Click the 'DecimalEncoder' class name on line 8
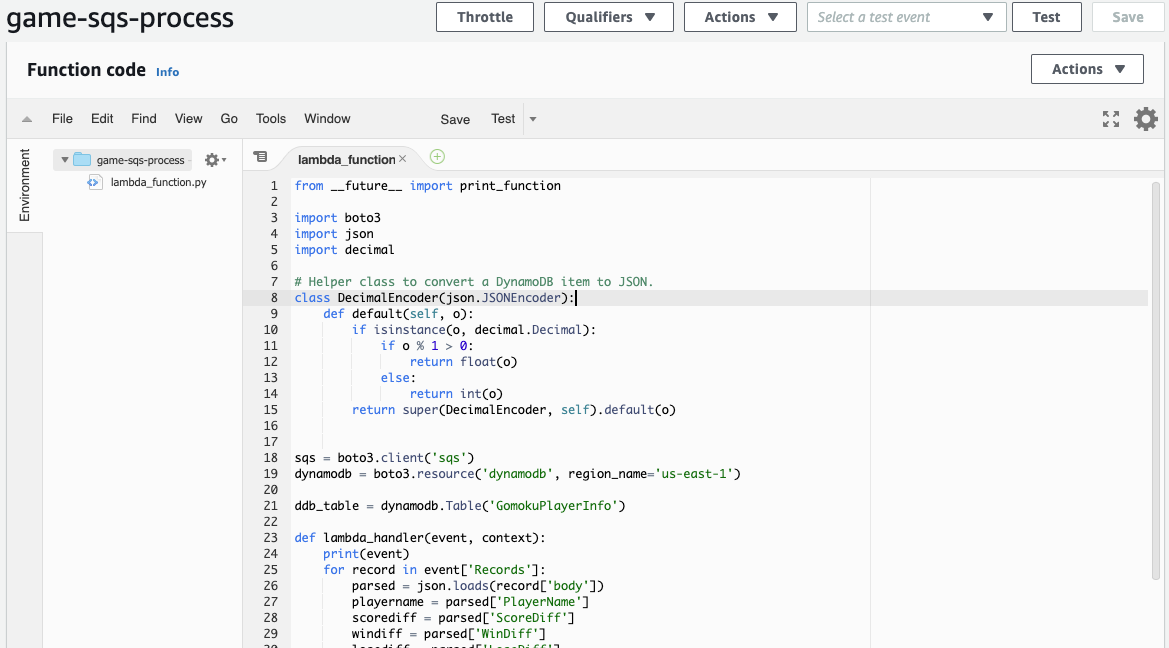 pos(388,298)
